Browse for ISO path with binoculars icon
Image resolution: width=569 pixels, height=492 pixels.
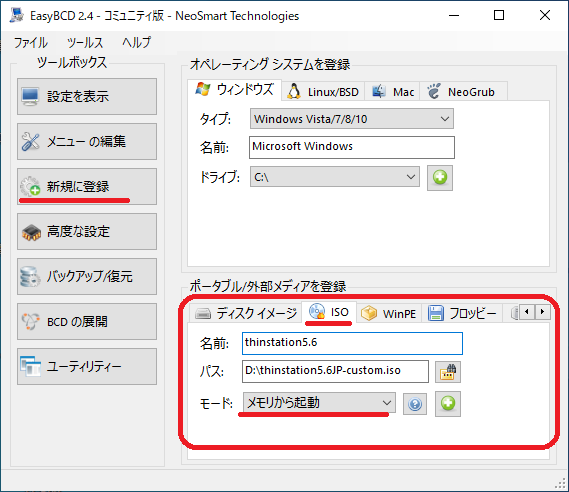tap(448, 372)
